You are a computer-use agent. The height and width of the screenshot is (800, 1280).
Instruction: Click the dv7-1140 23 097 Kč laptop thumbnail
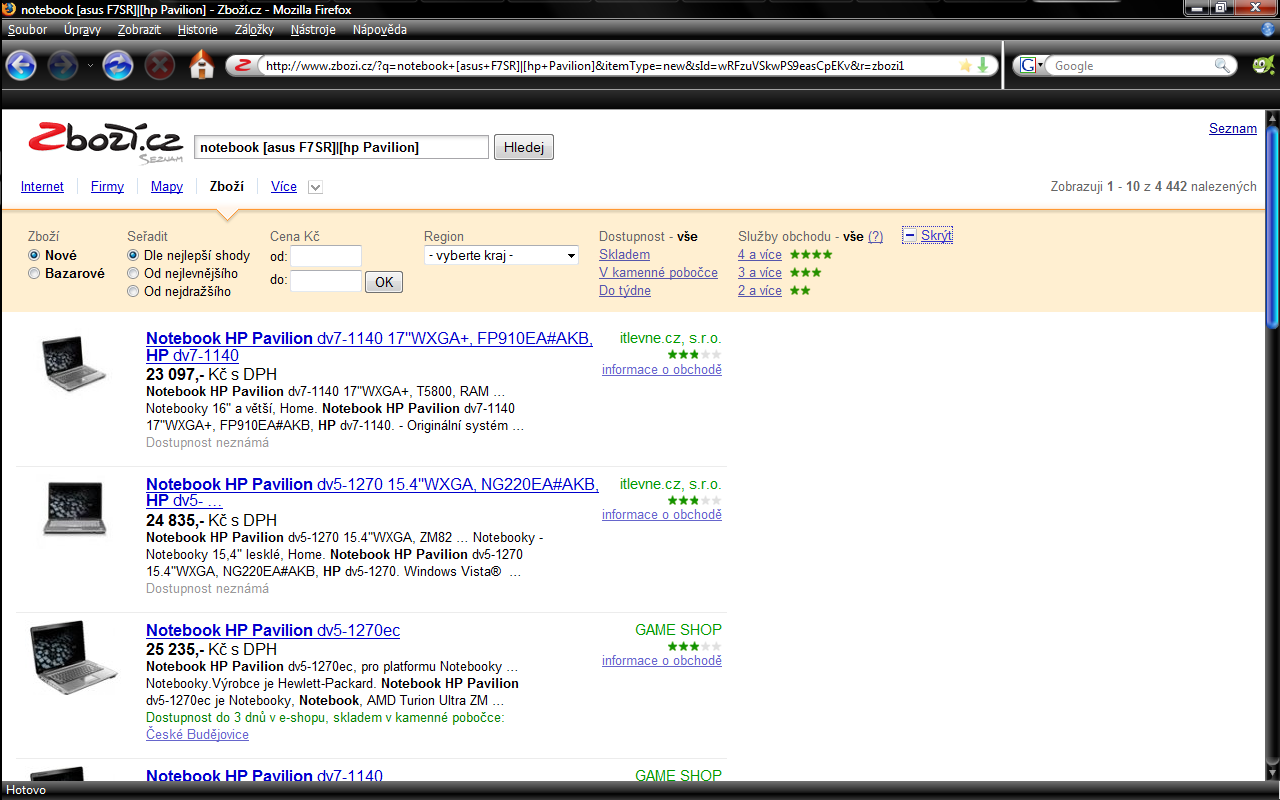coord(74,364)
